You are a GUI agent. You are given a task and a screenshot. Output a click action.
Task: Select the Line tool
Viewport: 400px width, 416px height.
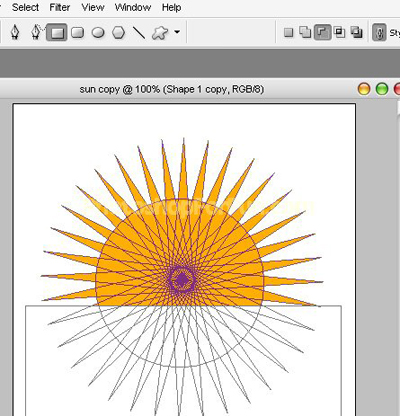(x=139, y=32)
